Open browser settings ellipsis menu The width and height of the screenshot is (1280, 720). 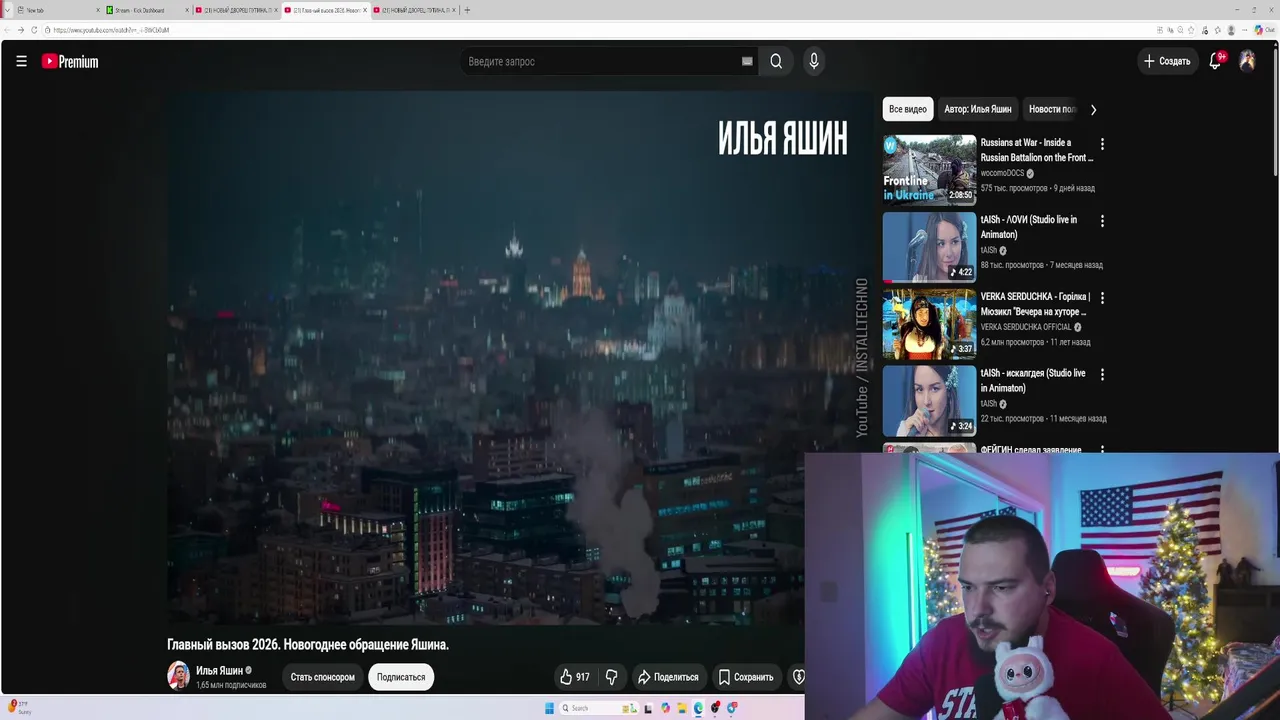click(1245, 30)
